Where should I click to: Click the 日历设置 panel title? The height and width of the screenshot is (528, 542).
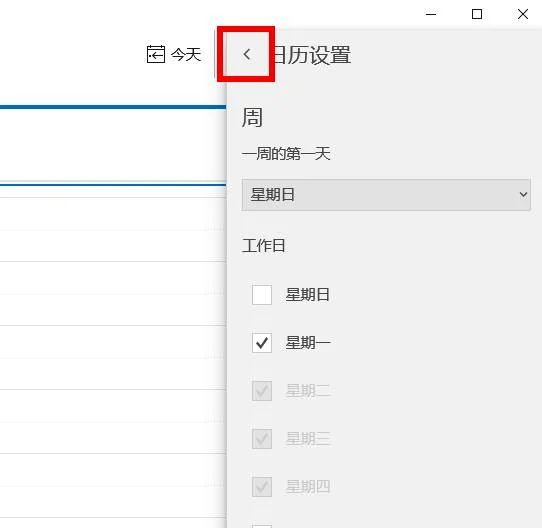(x=312, y=55)
